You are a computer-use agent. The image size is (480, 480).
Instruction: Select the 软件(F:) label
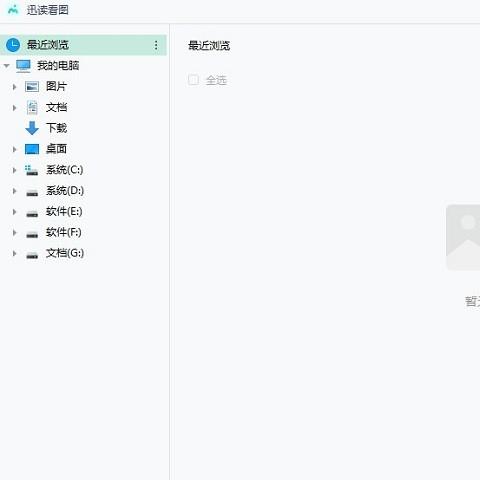click(x=64, y=232)
